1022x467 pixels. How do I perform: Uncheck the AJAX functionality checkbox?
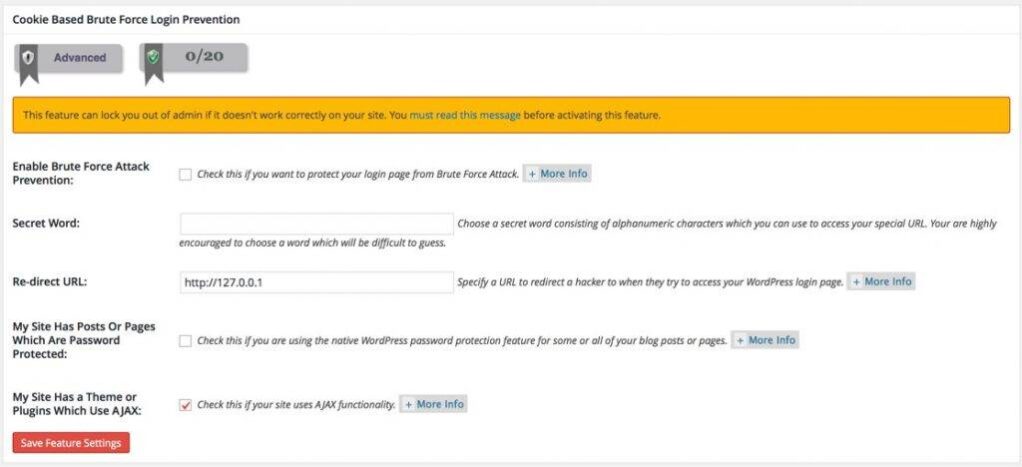pyautogui.click(x=185, y=405)
